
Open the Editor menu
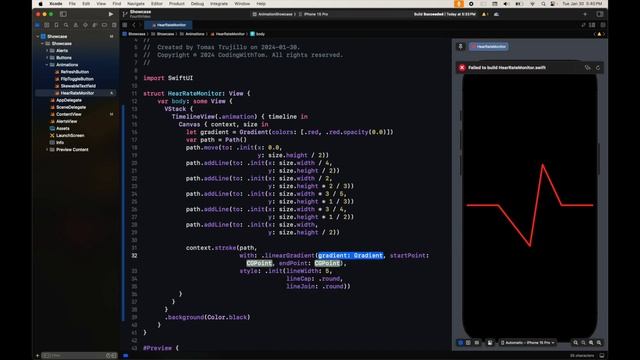pos(157,4)
